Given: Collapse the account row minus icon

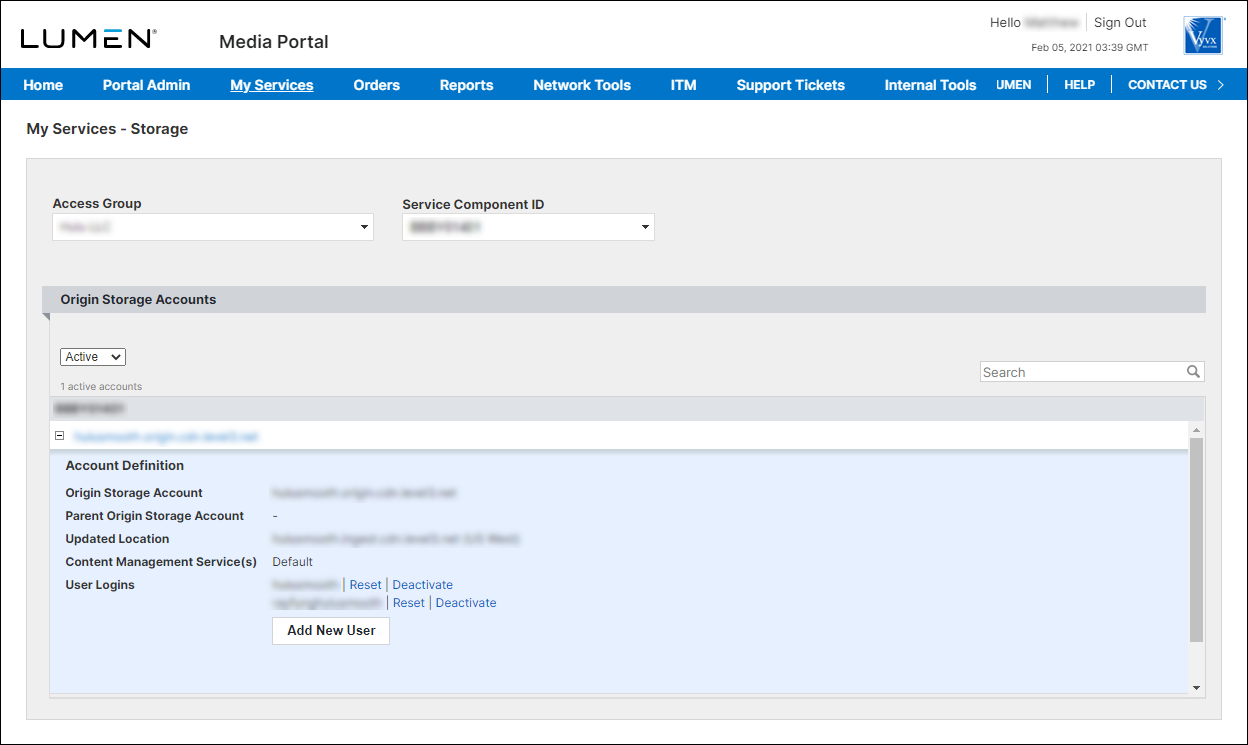Looking at the screenshot, I should tap(59, 436).
